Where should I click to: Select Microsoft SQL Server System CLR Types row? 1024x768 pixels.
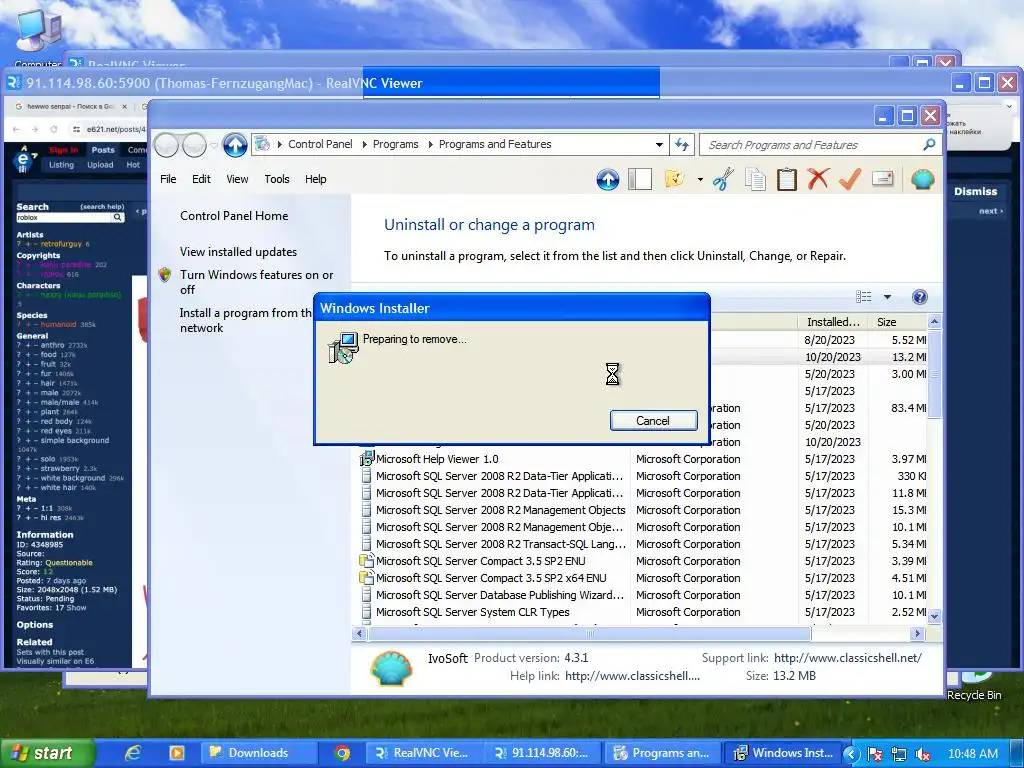pyautogui.click(x=643, y=612)
